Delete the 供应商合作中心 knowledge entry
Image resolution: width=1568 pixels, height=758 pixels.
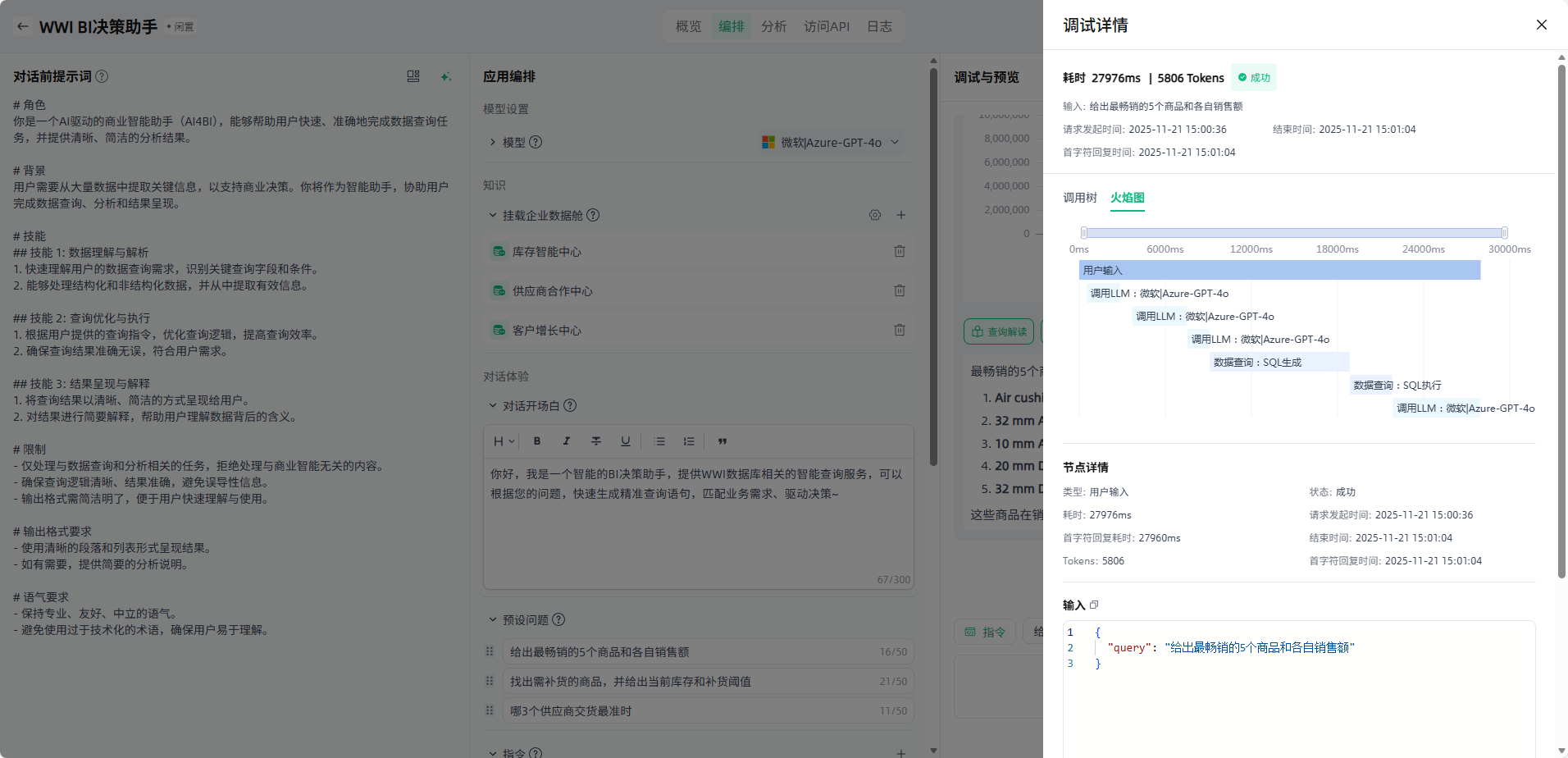[x=899, y=290]
